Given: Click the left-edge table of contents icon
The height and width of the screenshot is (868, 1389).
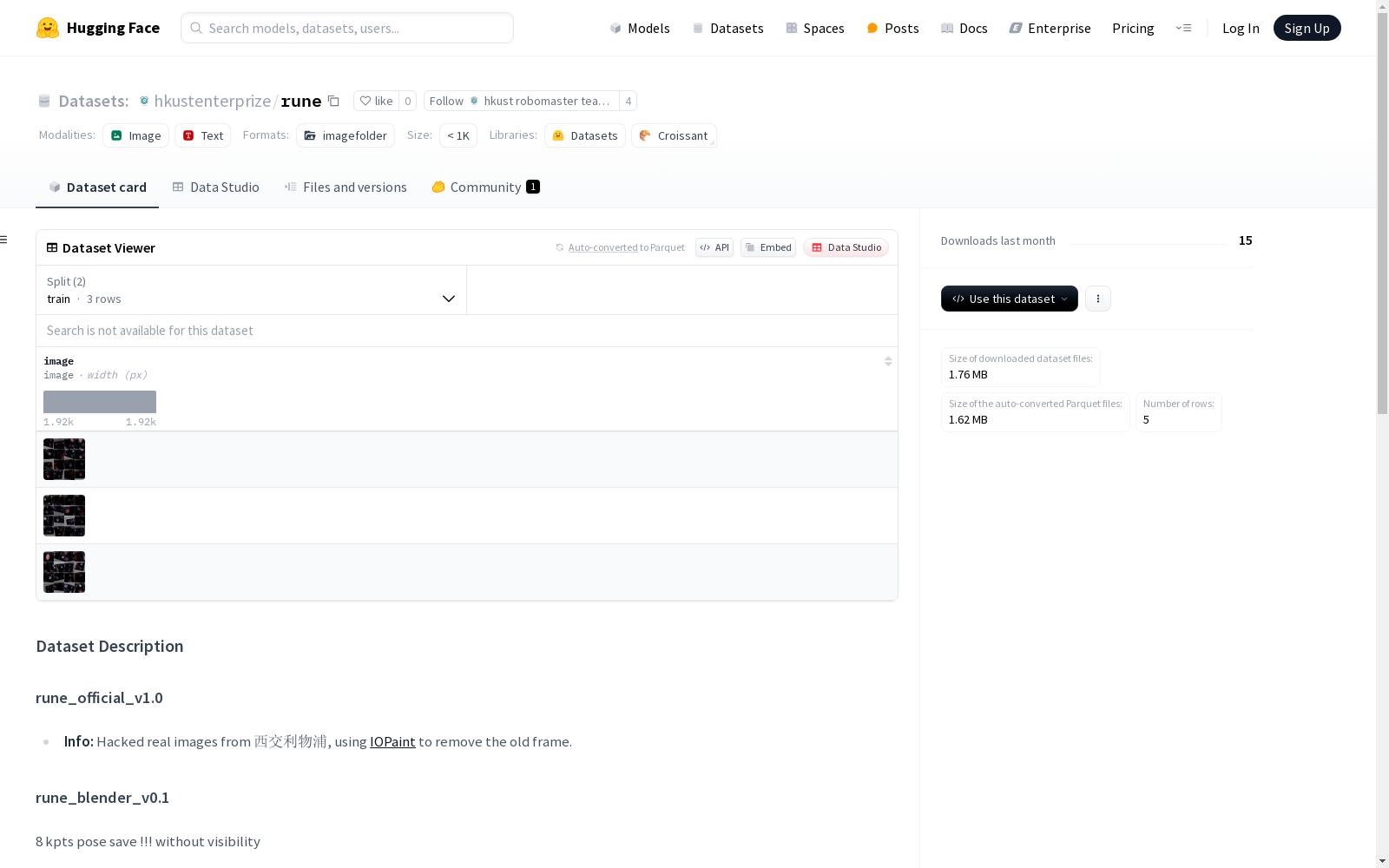Looking at the screenshot, I should pos(4,240).
